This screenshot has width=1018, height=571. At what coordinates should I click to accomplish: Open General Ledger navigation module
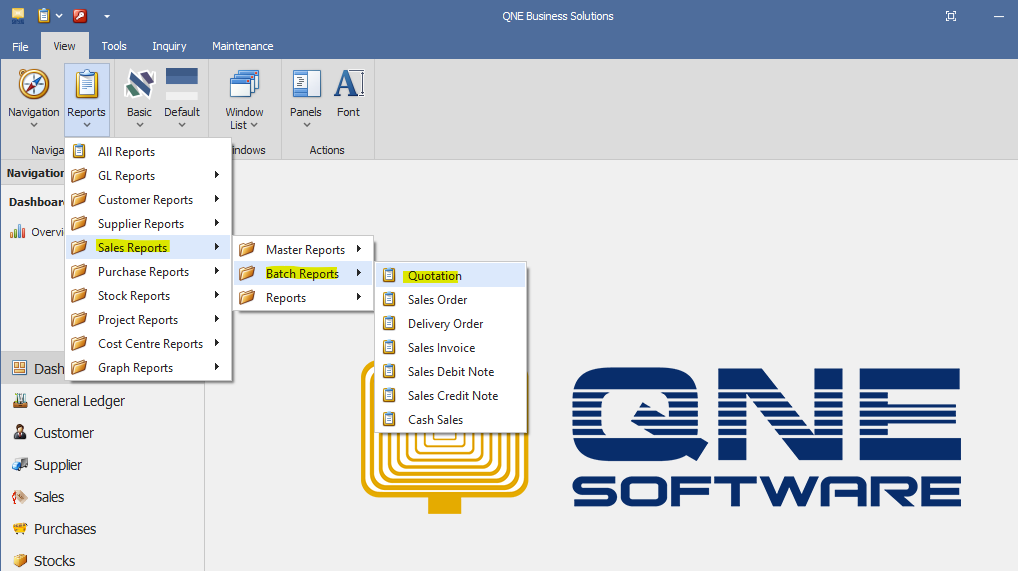(x=102, y=401)
